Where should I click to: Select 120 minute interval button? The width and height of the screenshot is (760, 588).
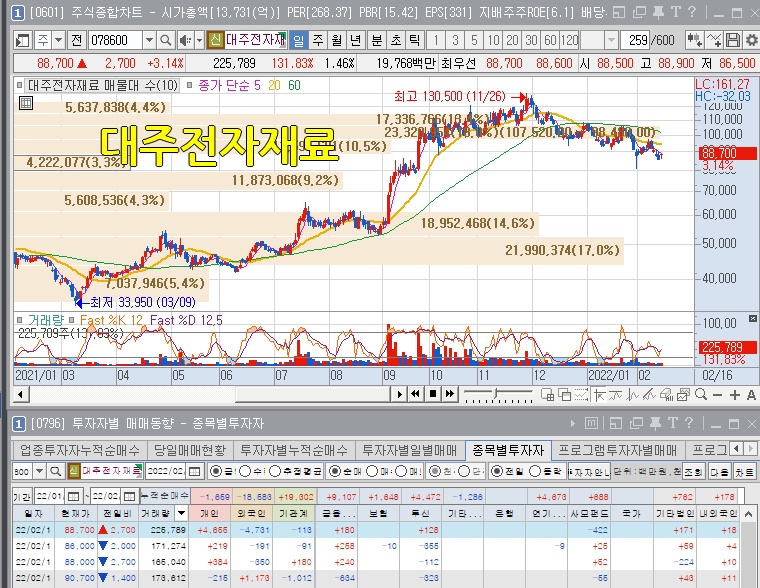pyautogui.click(x=570, y=40)
